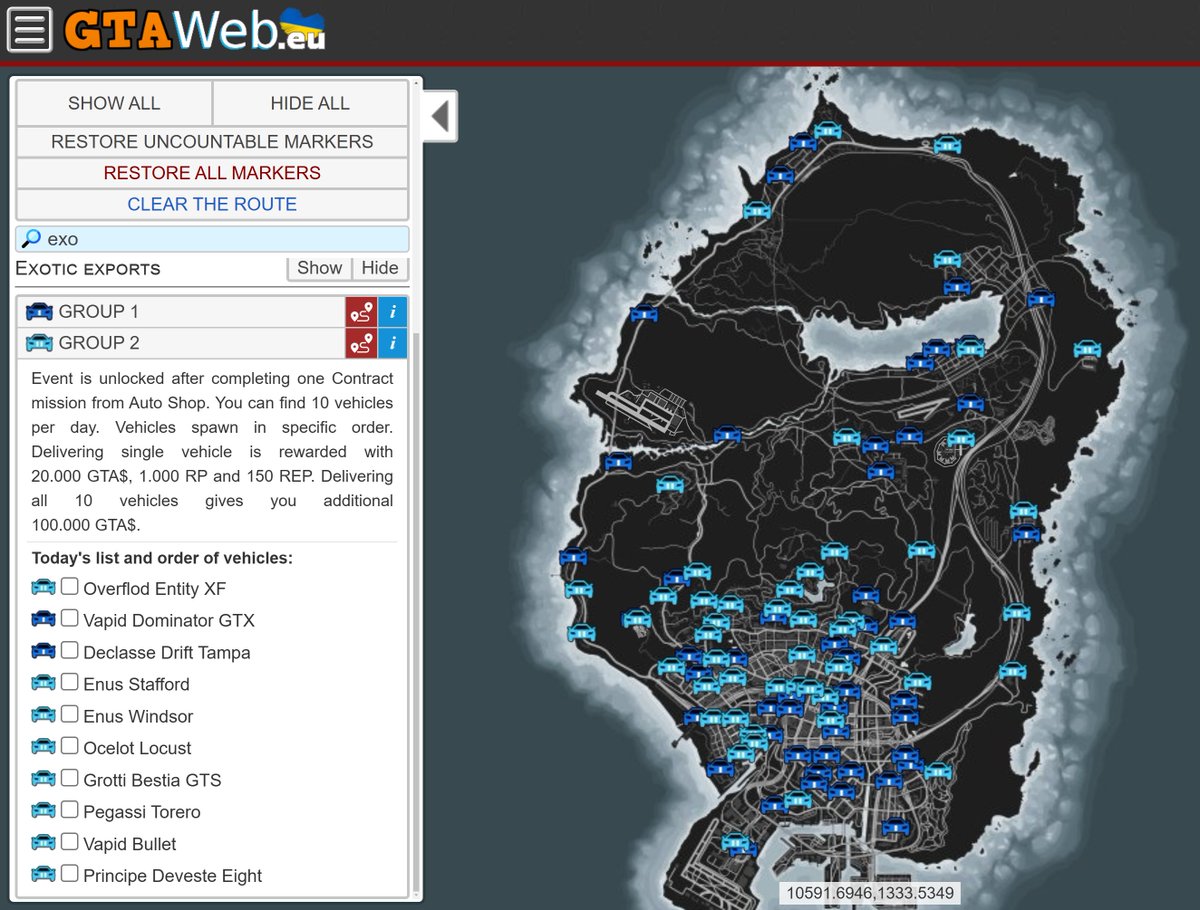Click car icon beside Grotti Bestia GTS
Screen dimensions: 1200x910
[x=44, y=779]
